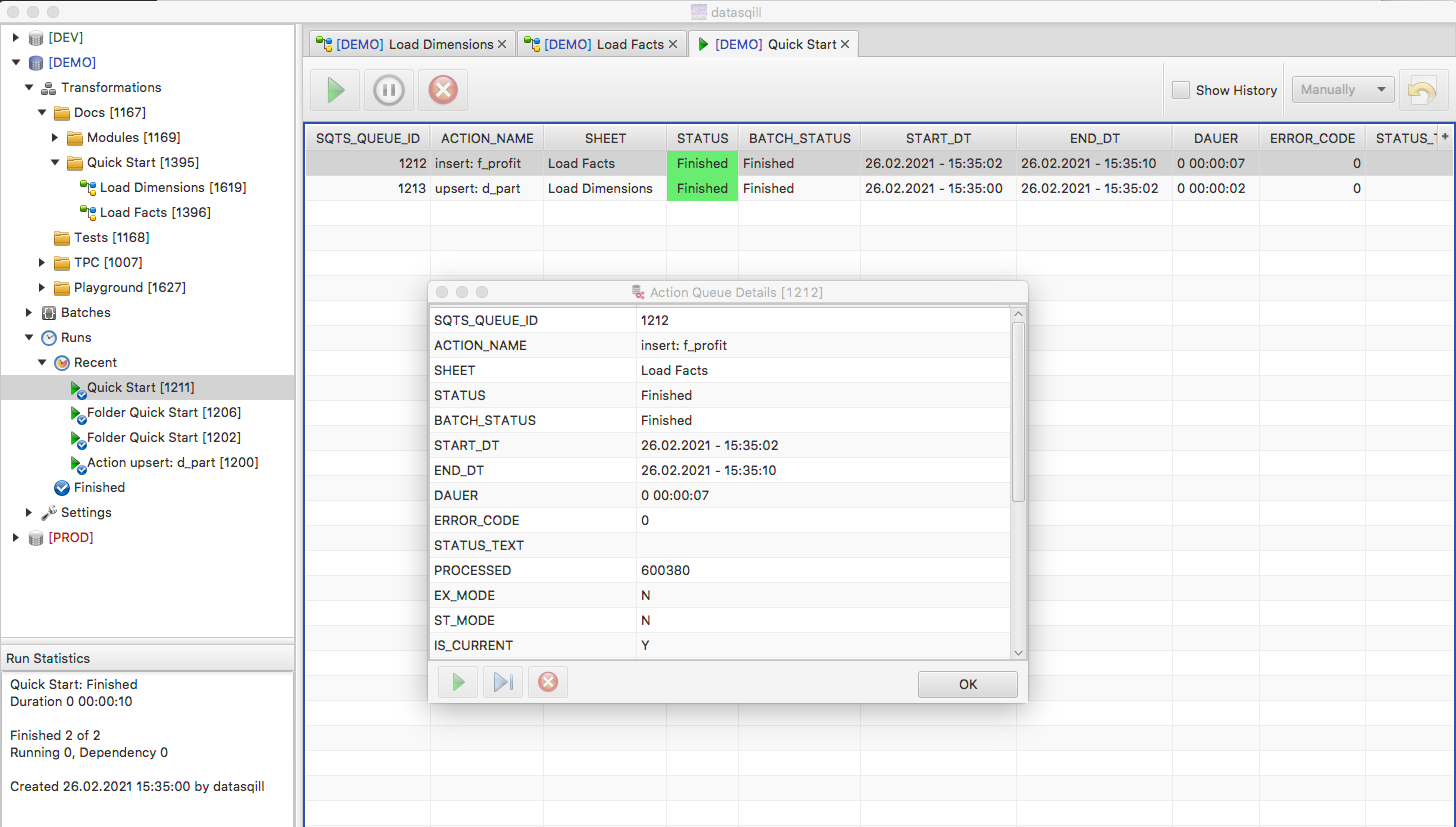
Task: Select the Docs [1167] folder
Action: click(x=109, y=112)
